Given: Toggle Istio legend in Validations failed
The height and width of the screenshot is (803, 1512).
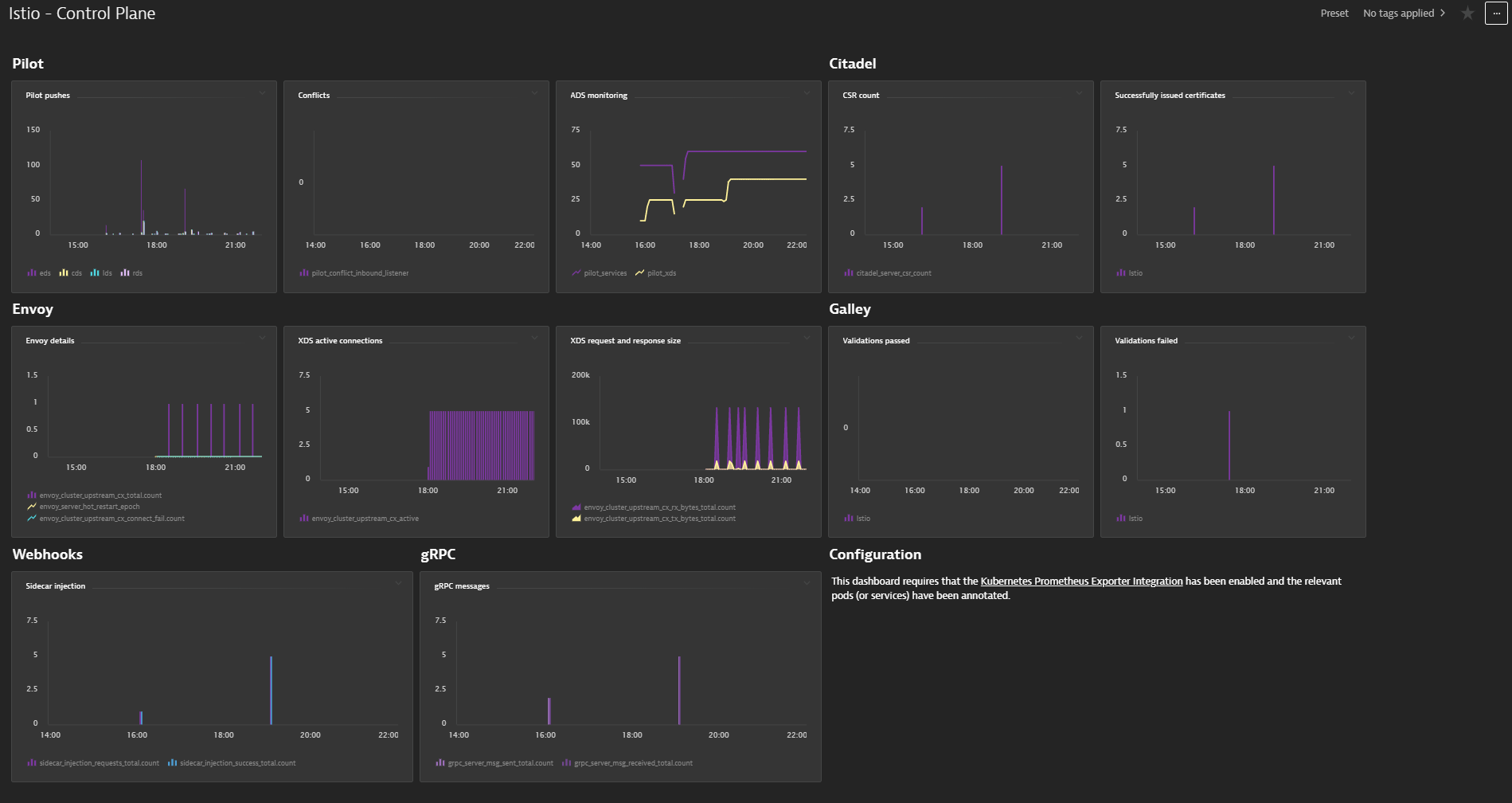Looking at the screenshot, I should pos(1130,519).
